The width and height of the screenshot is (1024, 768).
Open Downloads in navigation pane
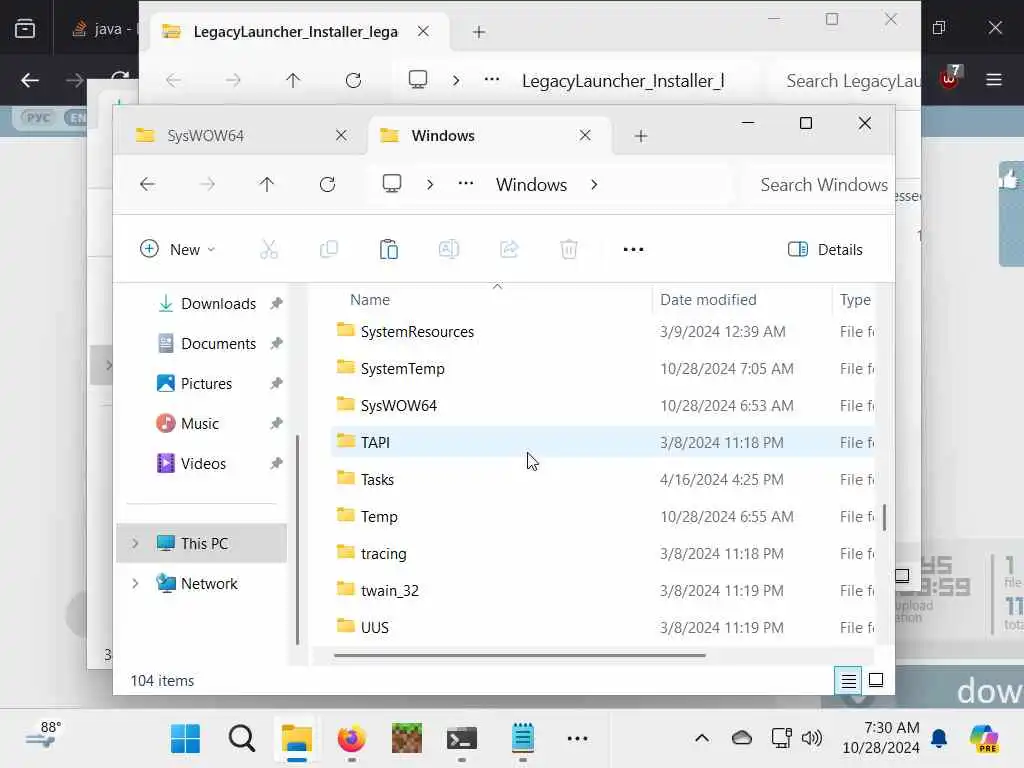click(218, 304)
